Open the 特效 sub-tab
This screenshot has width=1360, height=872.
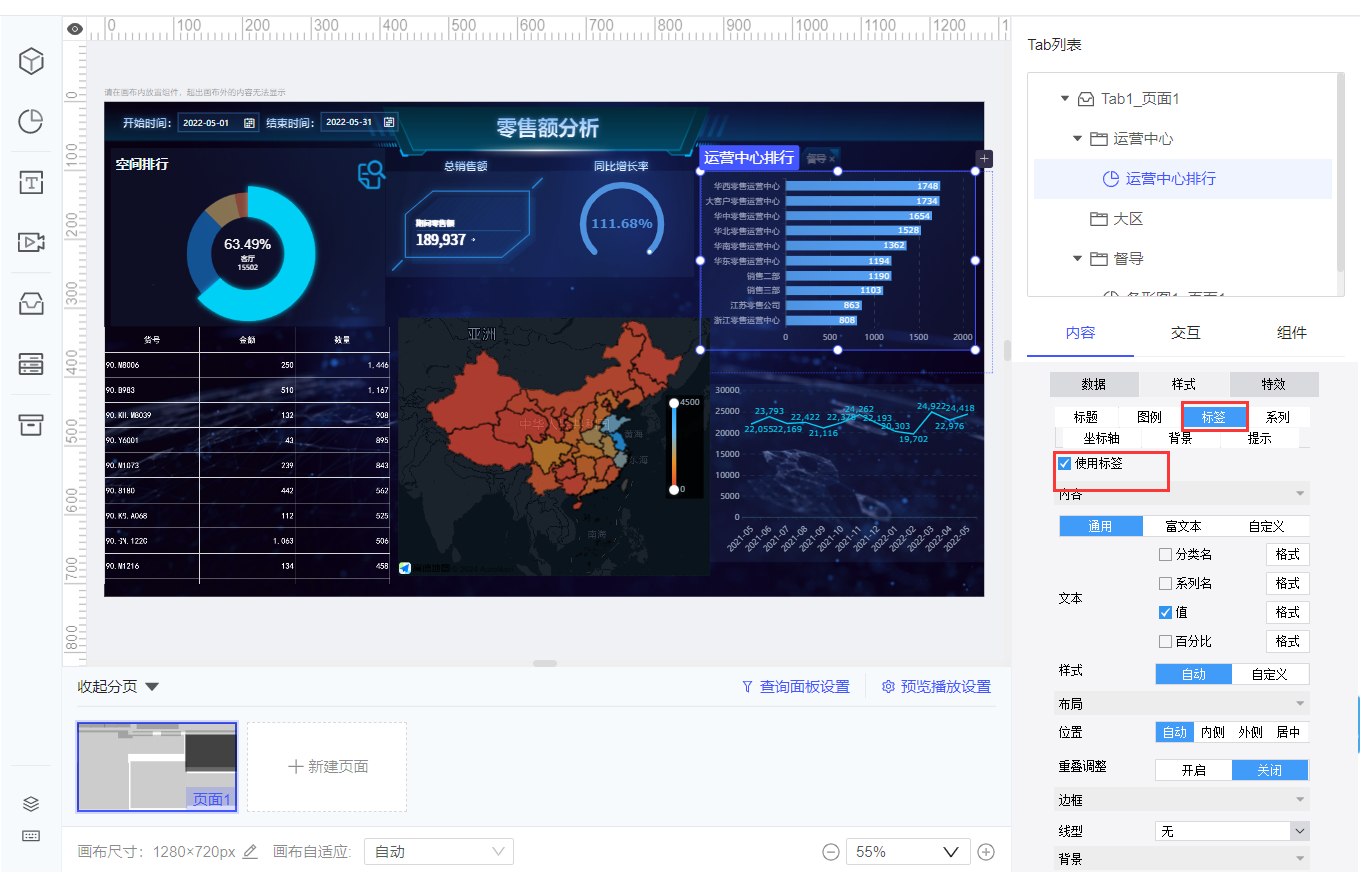(1274, 384)
